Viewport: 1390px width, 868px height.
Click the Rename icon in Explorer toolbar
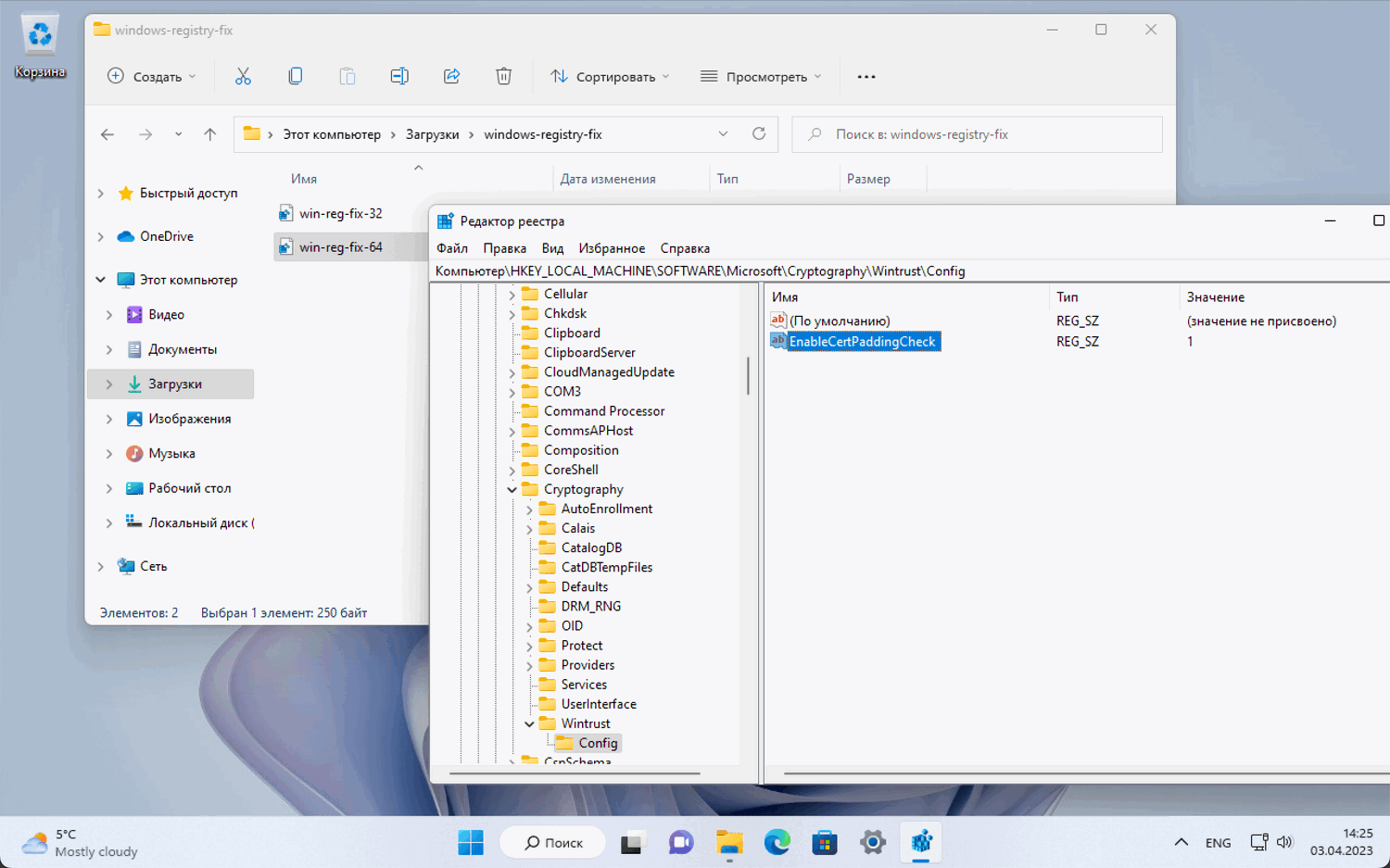coord(399,77)
